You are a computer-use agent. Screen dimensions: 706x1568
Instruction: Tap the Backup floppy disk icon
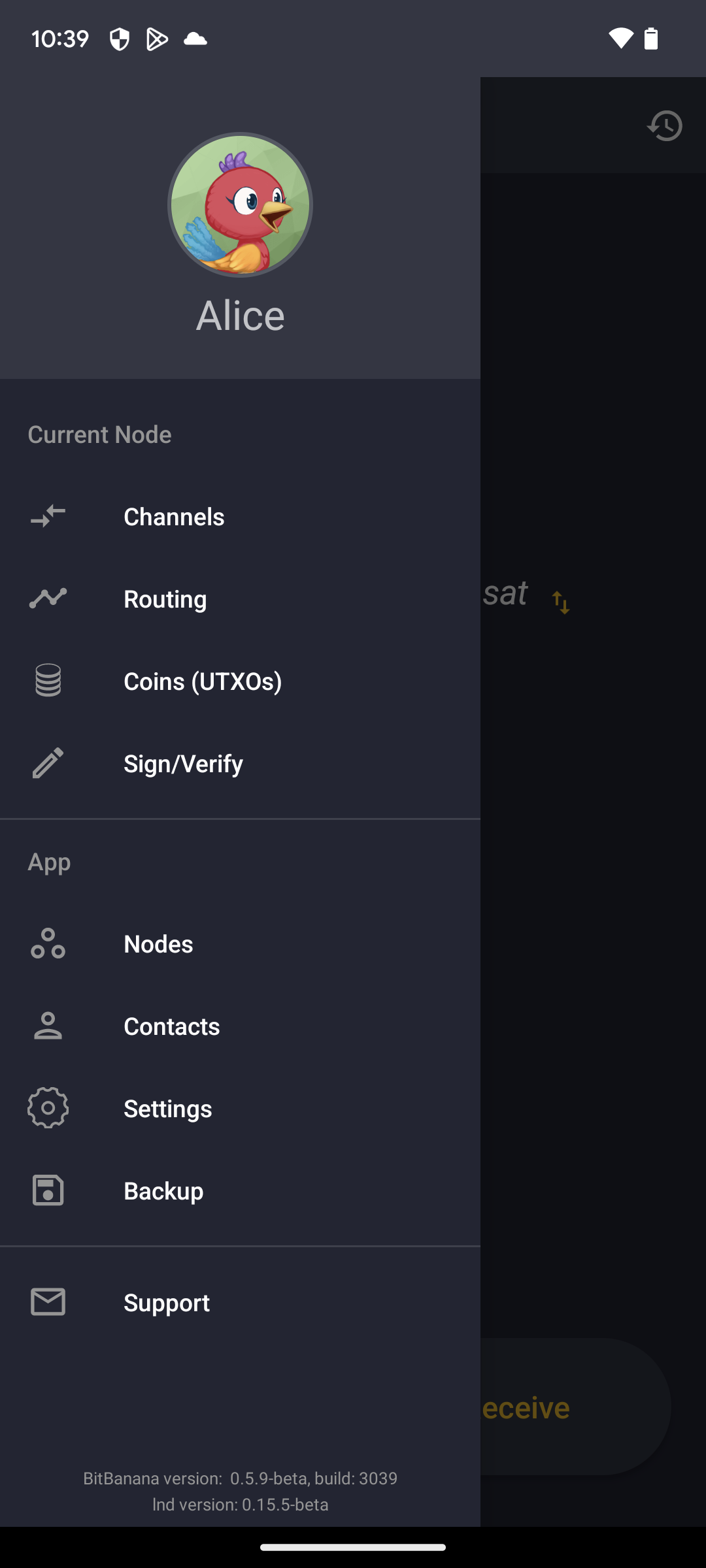[x=48, y=1190]
